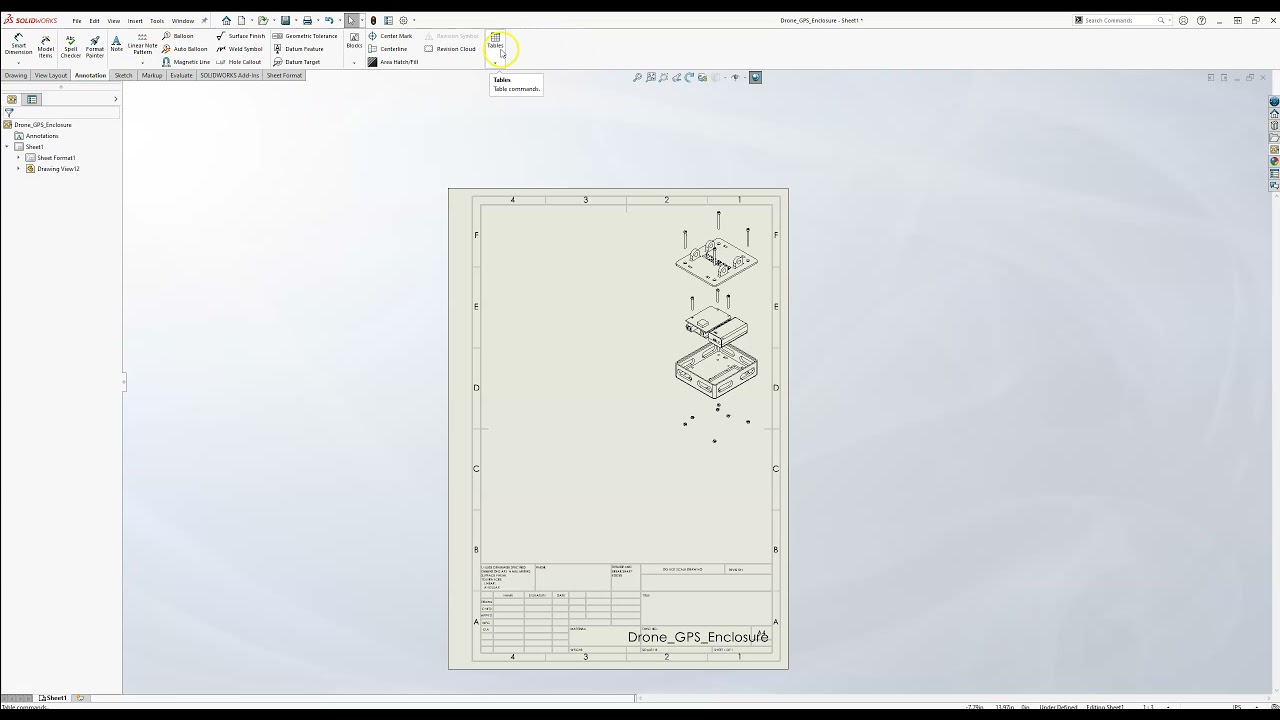Insert a Revision Cloud
The width and height of the screenshot is (1280, 720).
tap(450, 49)
